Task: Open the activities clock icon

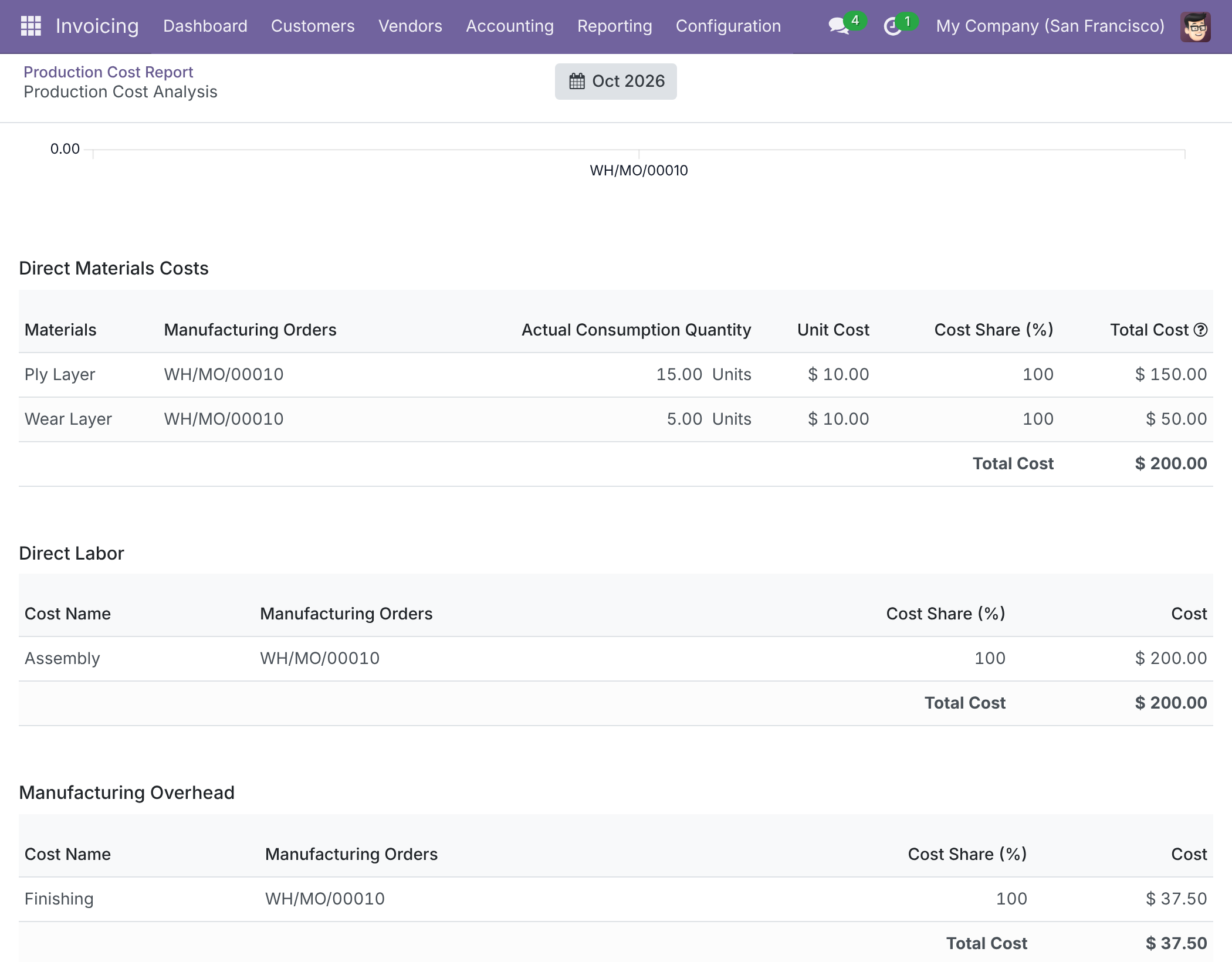Action: [892, 26]
